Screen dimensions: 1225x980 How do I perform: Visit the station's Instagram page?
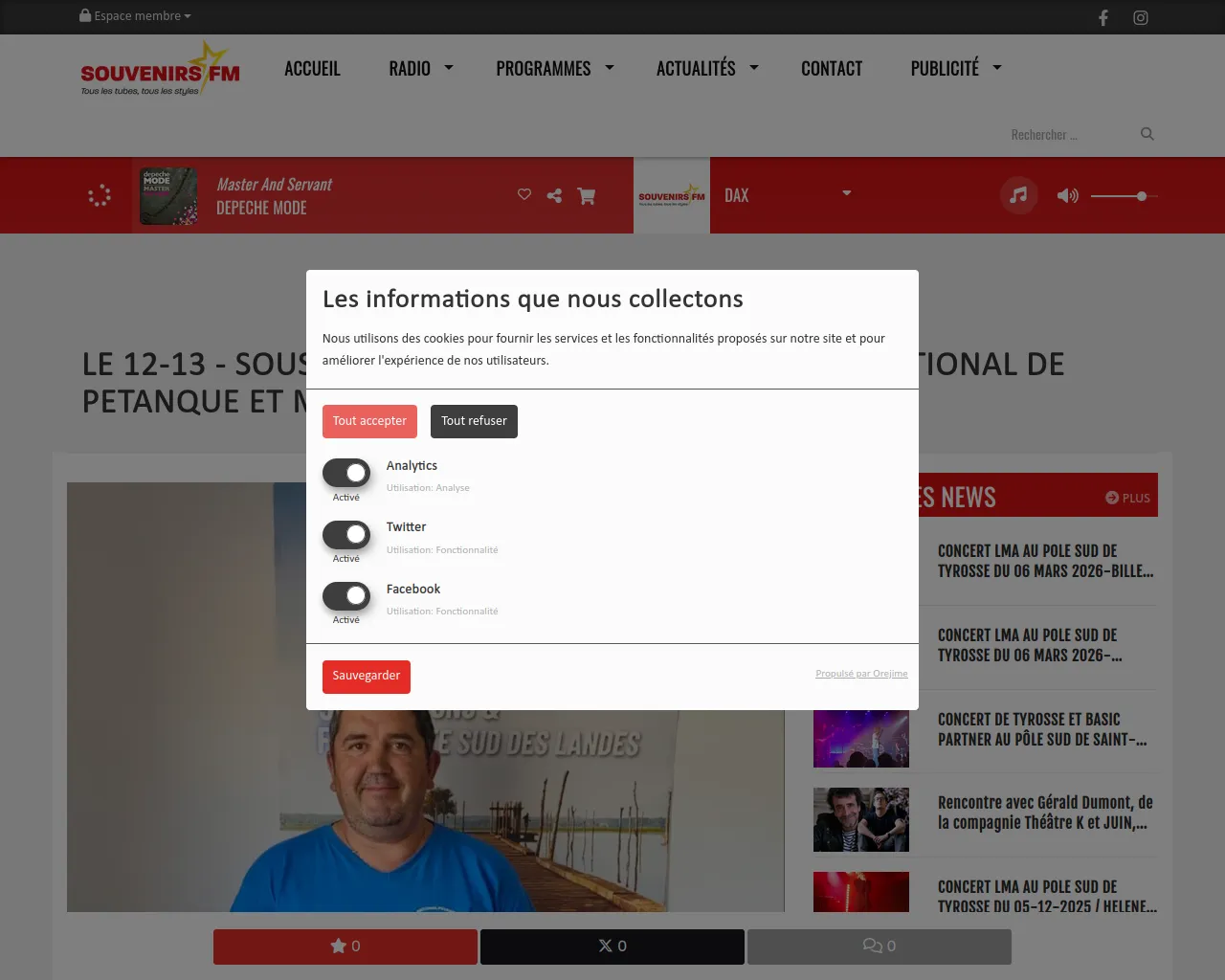(x=1140, y=17)
